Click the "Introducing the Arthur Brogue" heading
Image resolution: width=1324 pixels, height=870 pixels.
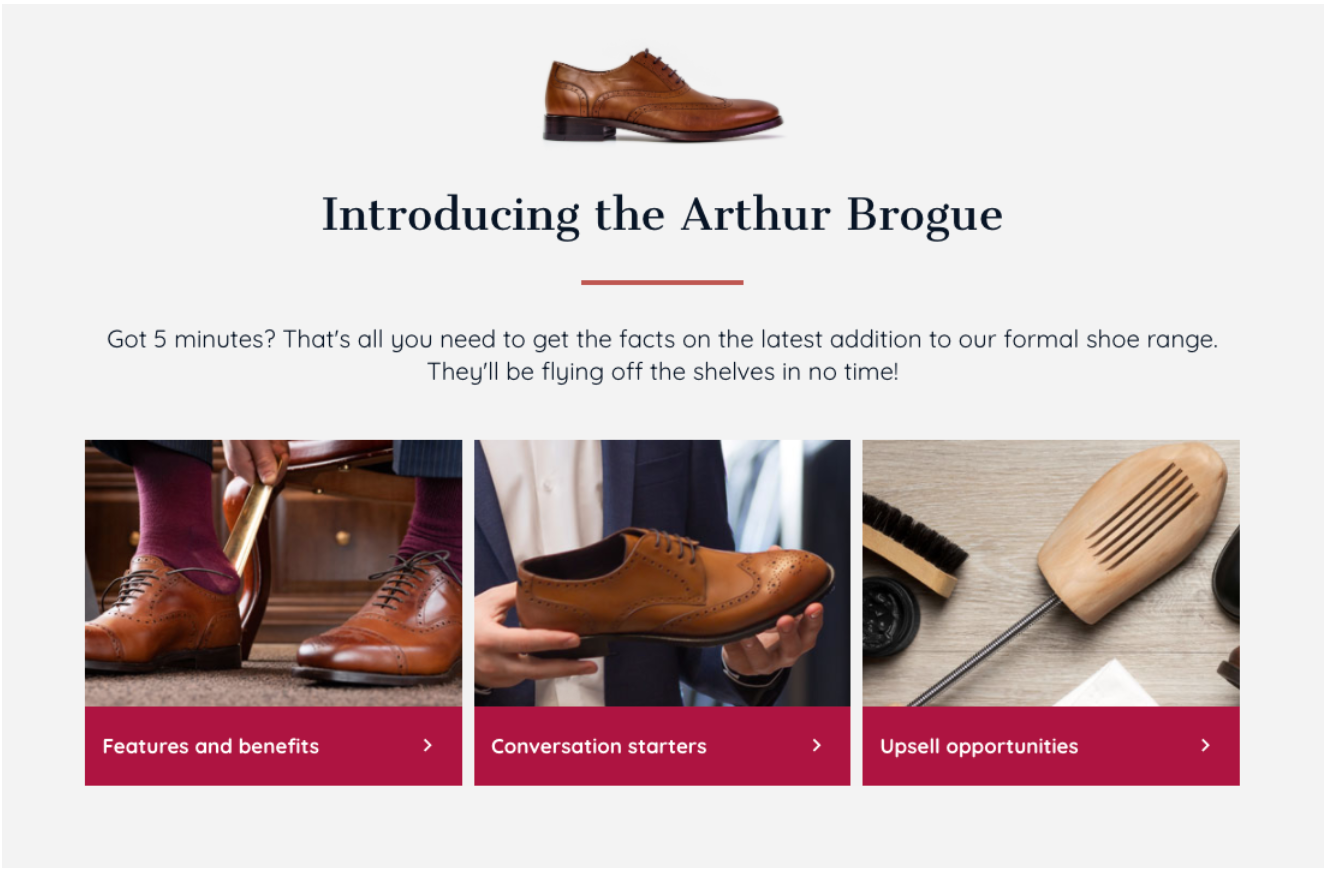tap(662, 215)
